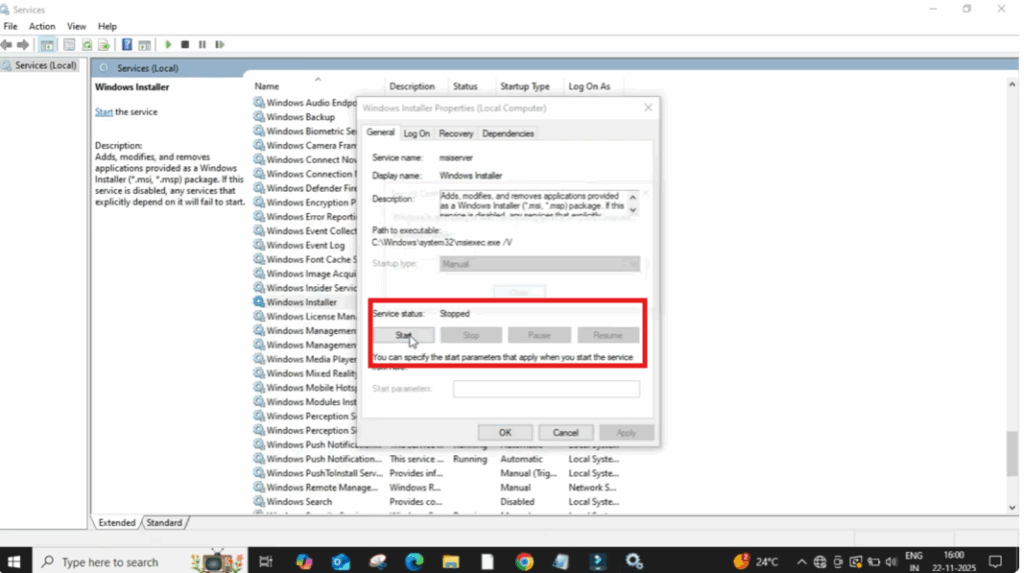Viewport: 1024px width, 573px height.
Task: Open the Windows Start menu
Action: [14, 561]
